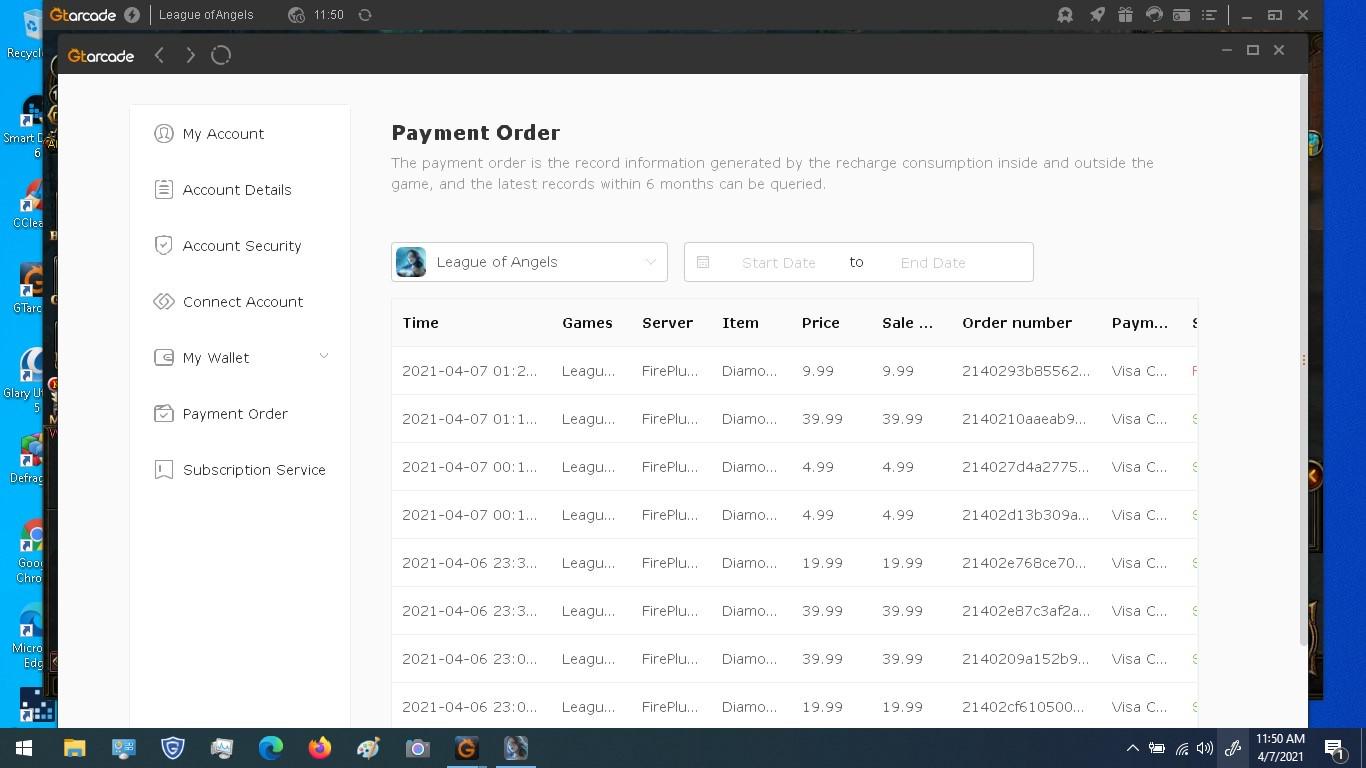Click the Time column header
Image resolution: width=1366 pixels, height=768 pixels.
[x=420, y=323]
